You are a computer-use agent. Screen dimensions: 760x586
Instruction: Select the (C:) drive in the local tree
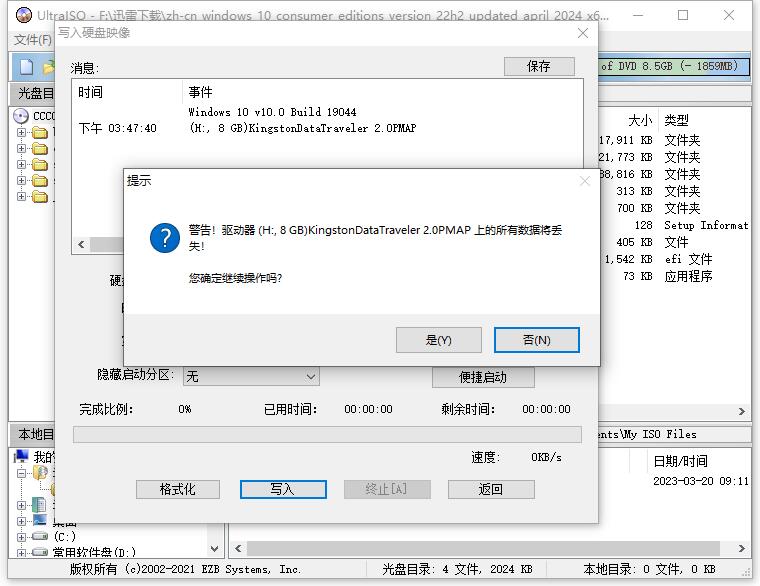[64, 537]
